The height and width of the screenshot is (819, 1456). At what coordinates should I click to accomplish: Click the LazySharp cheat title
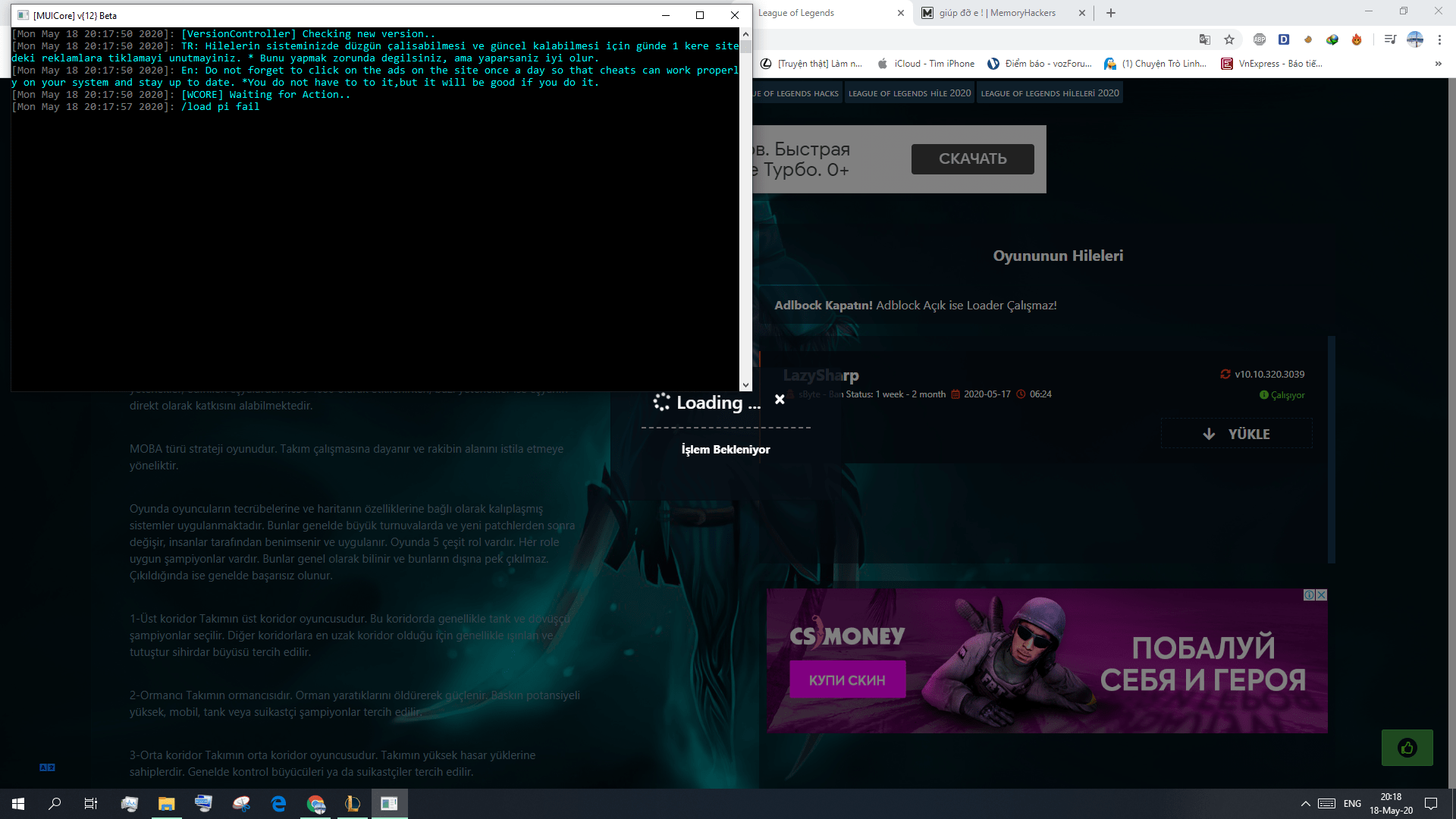point(821,375)
